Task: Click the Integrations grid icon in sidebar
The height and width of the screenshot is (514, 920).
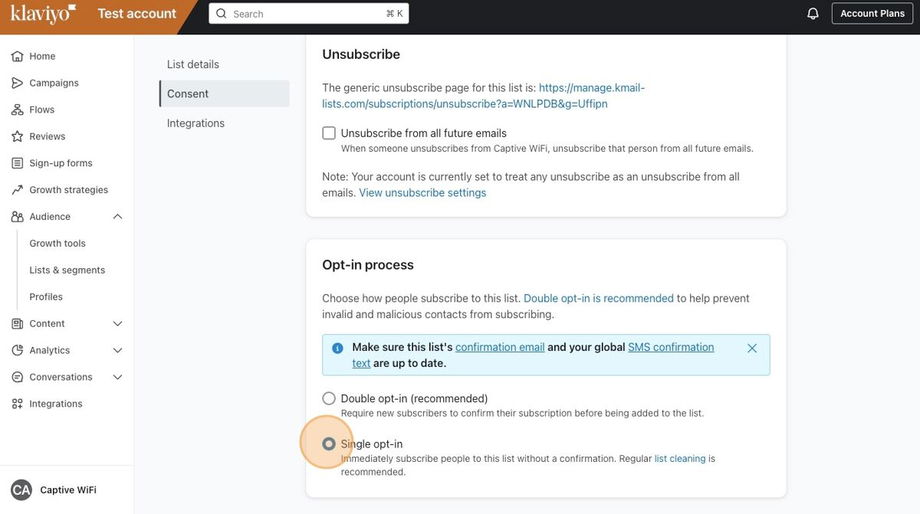Action: (17, 404)
